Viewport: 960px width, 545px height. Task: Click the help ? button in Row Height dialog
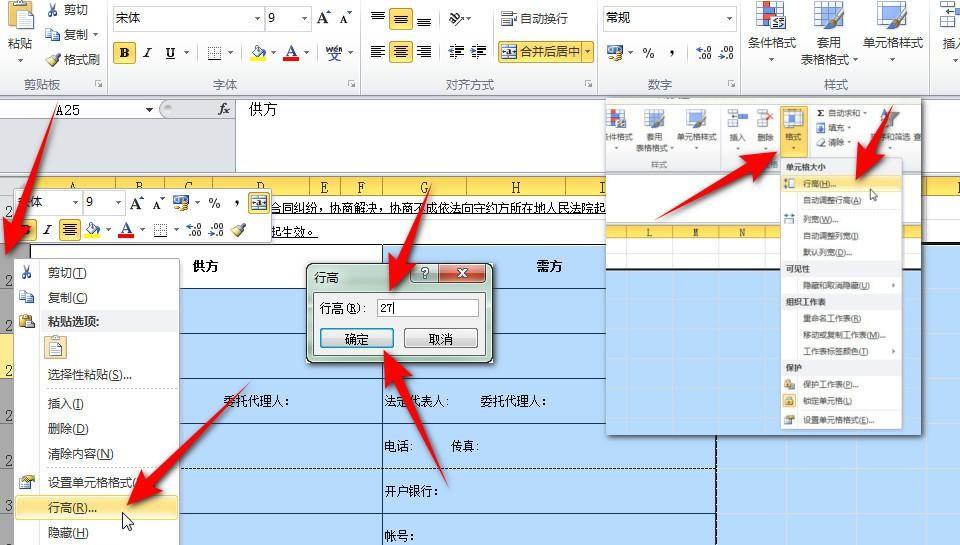click(424, 272)
